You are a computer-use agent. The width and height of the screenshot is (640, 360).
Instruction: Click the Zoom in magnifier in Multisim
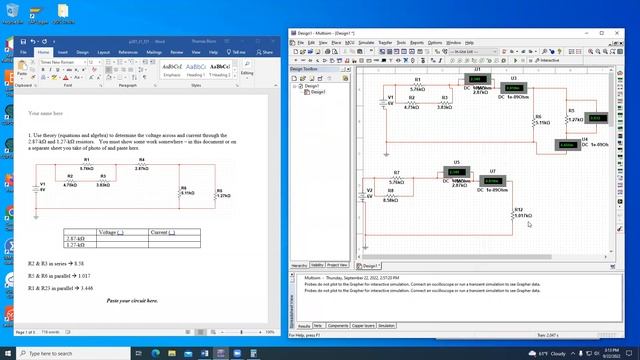(x=591, y=52)
